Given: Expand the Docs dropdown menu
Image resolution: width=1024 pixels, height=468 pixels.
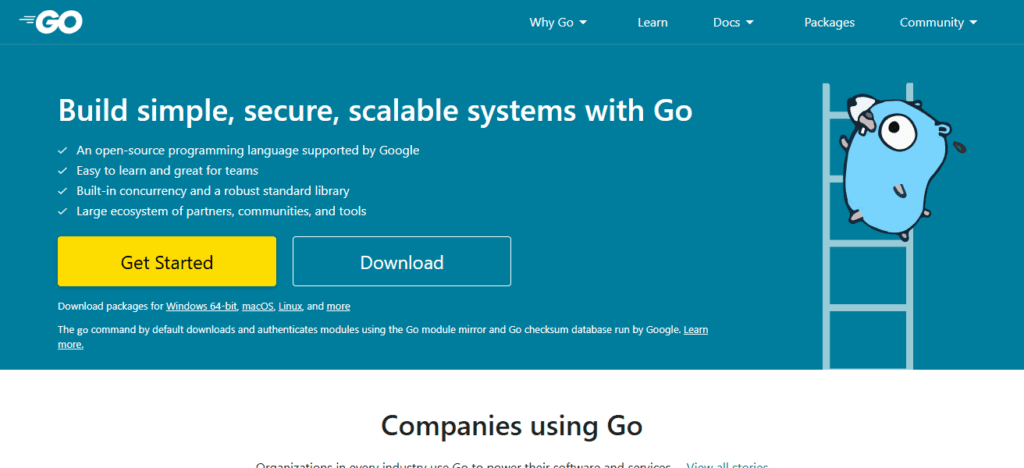Looking at the screenshot, I should click(733, 22).
